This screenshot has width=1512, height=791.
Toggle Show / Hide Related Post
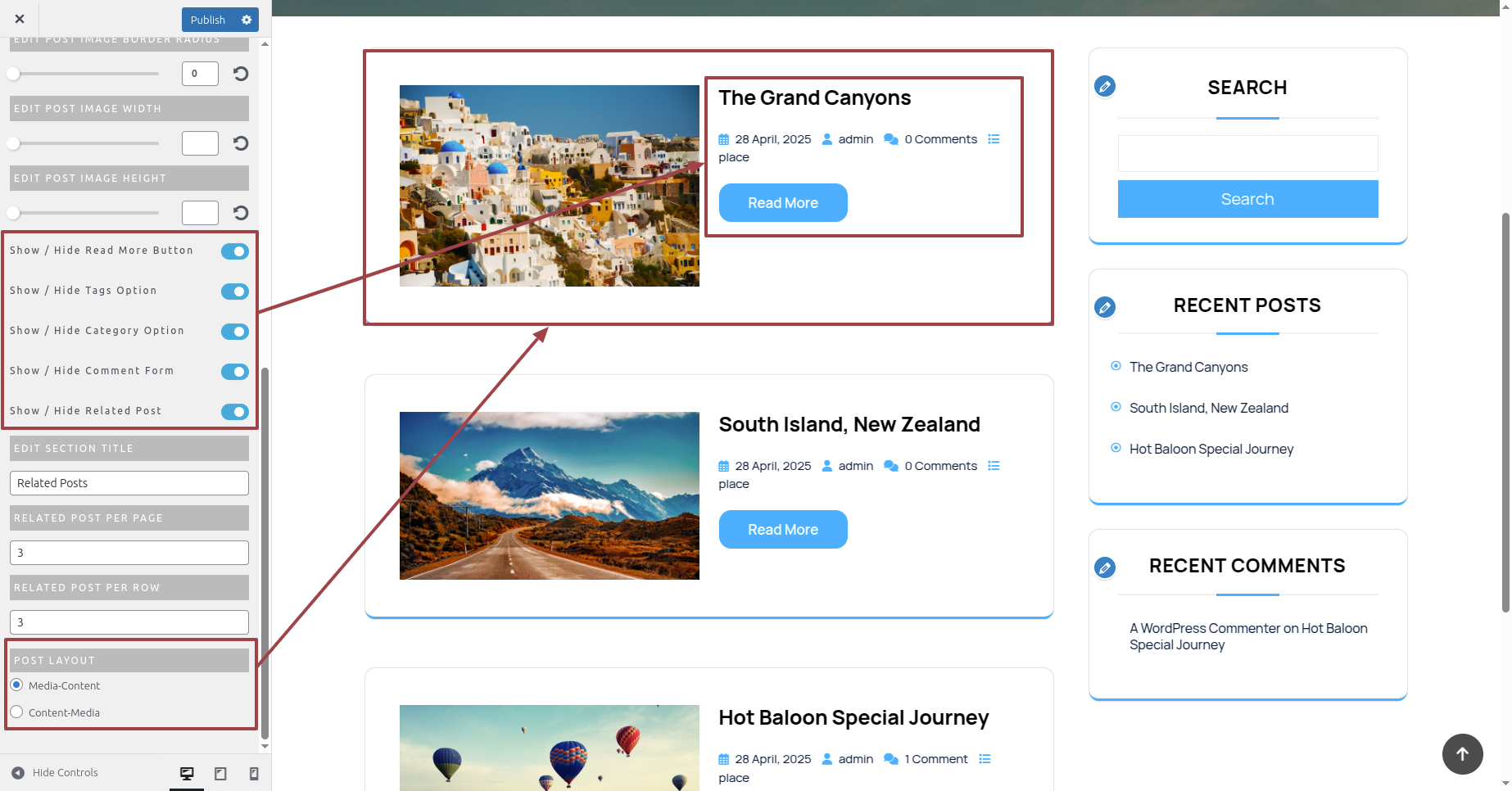point(235,412)
